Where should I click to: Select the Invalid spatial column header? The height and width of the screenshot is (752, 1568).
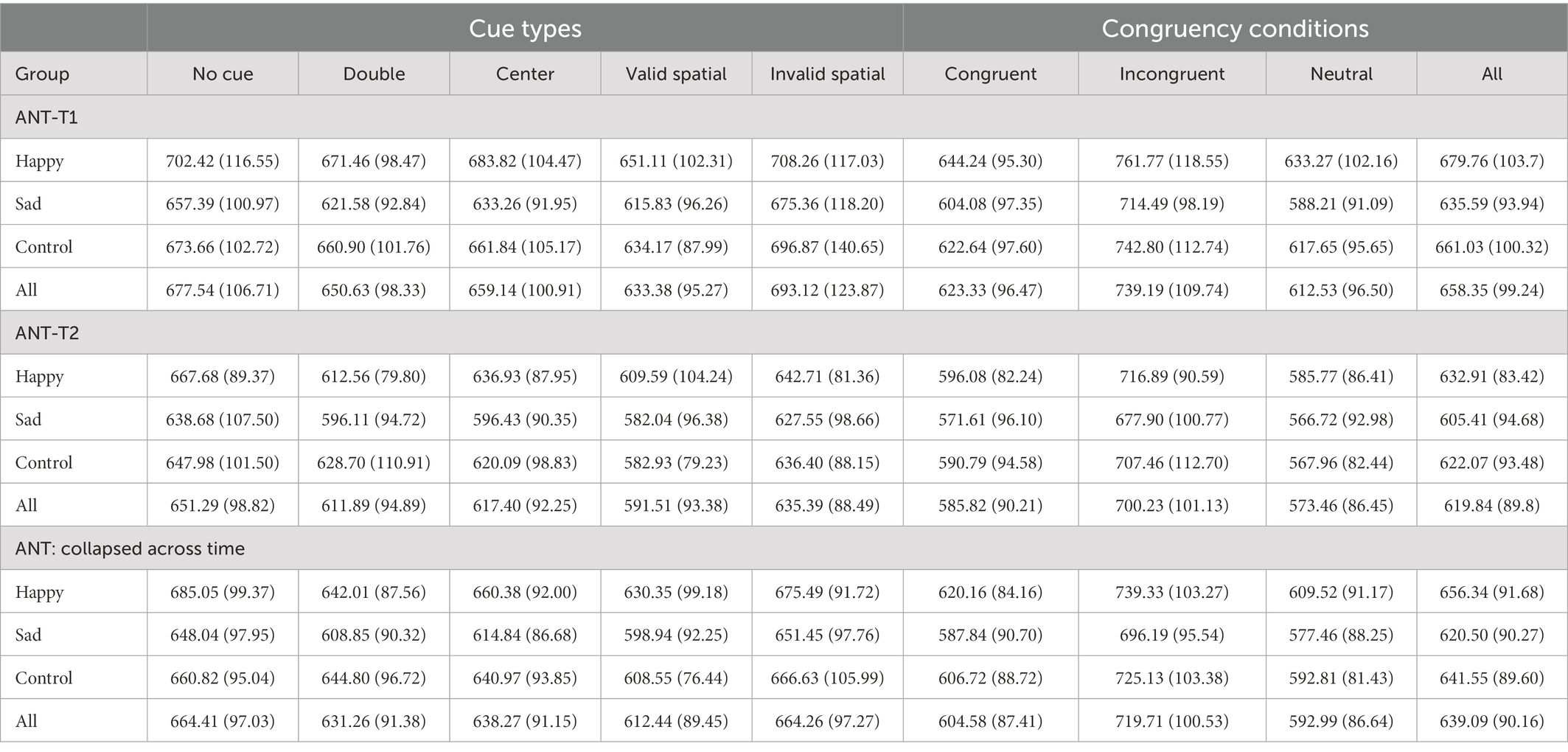click(827, 74)
